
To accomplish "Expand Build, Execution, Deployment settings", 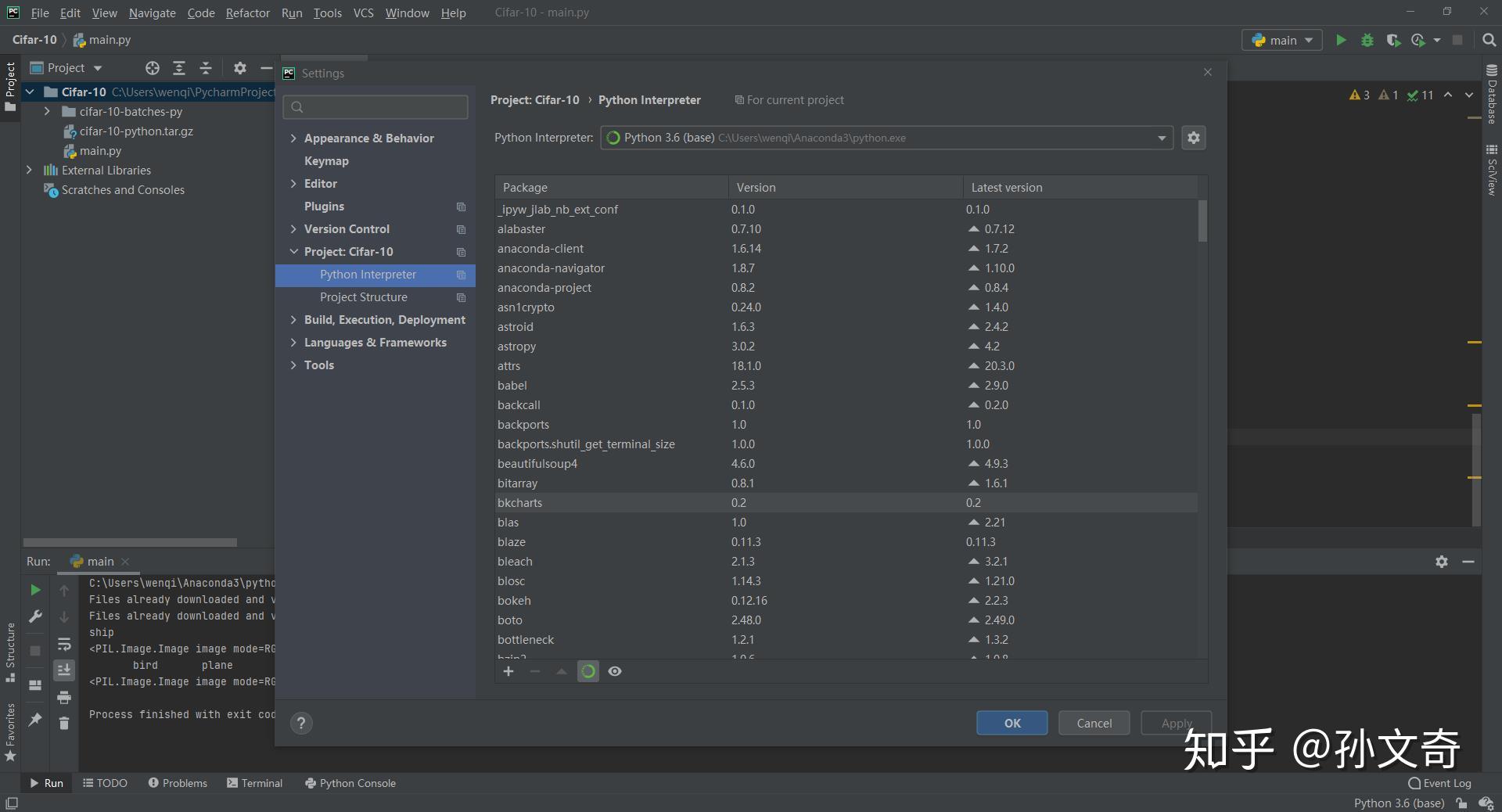I will (293, 320).
